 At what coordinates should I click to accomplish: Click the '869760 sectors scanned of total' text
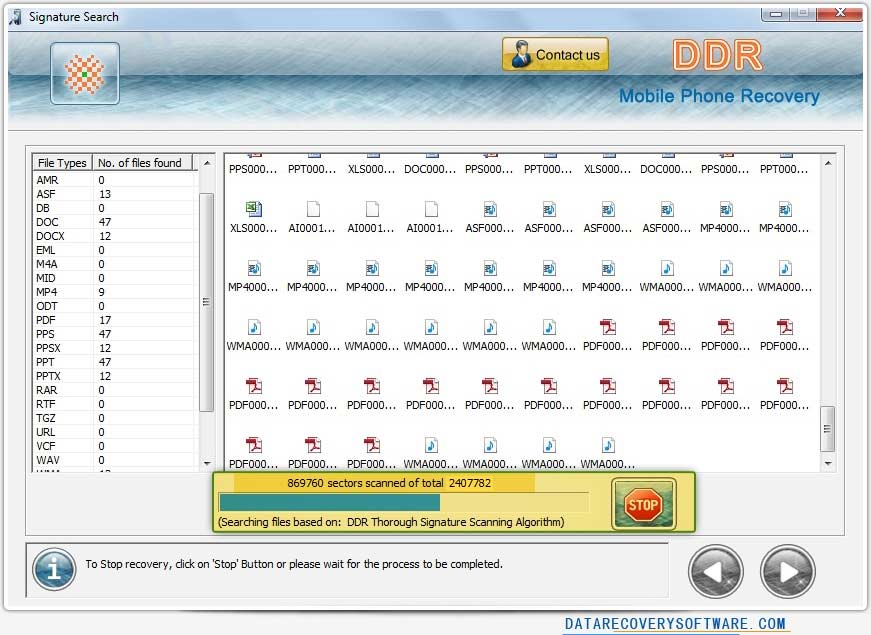pyautogui.click(x=365, y=483)
